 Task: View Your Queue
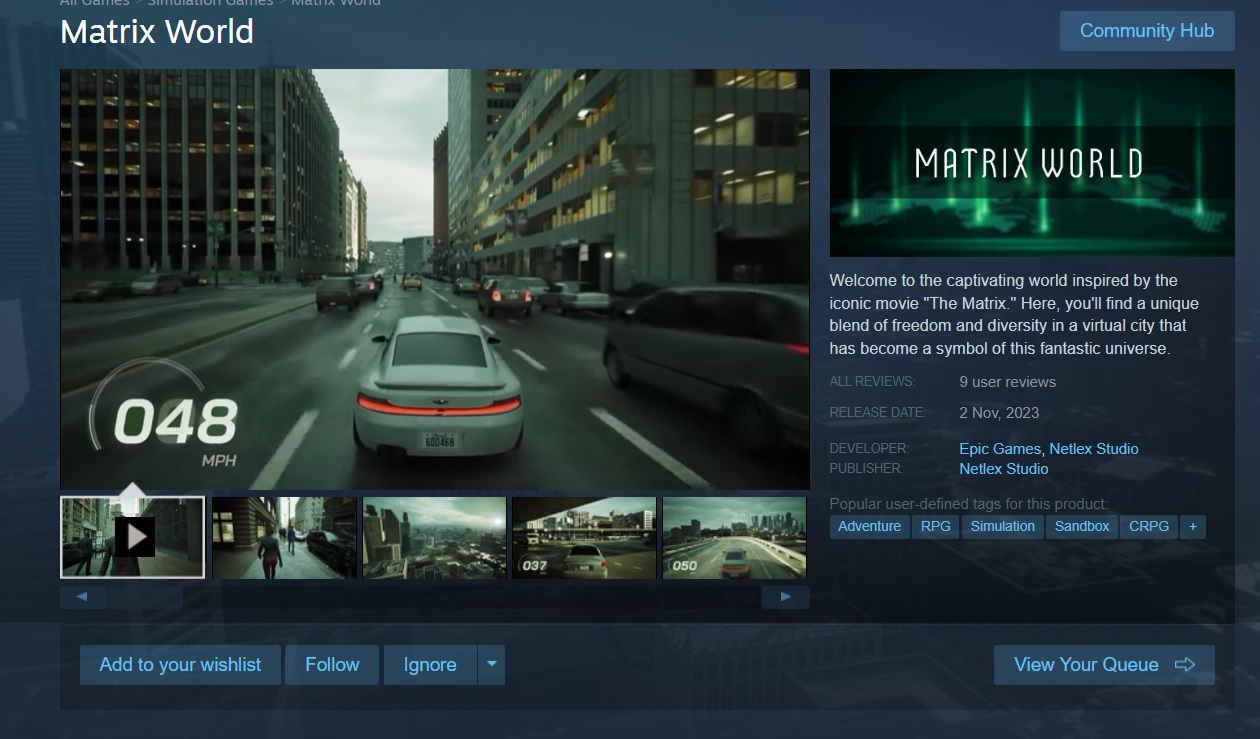point(1104,665)
